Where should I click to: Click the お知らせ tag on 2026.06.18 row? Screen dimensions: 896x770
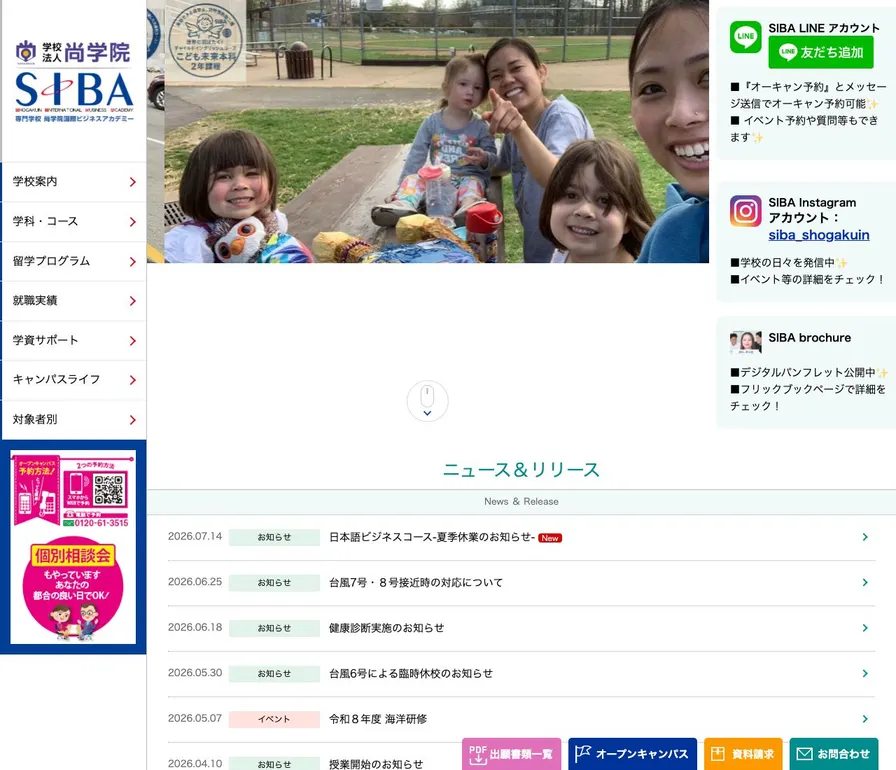point(274,628)
